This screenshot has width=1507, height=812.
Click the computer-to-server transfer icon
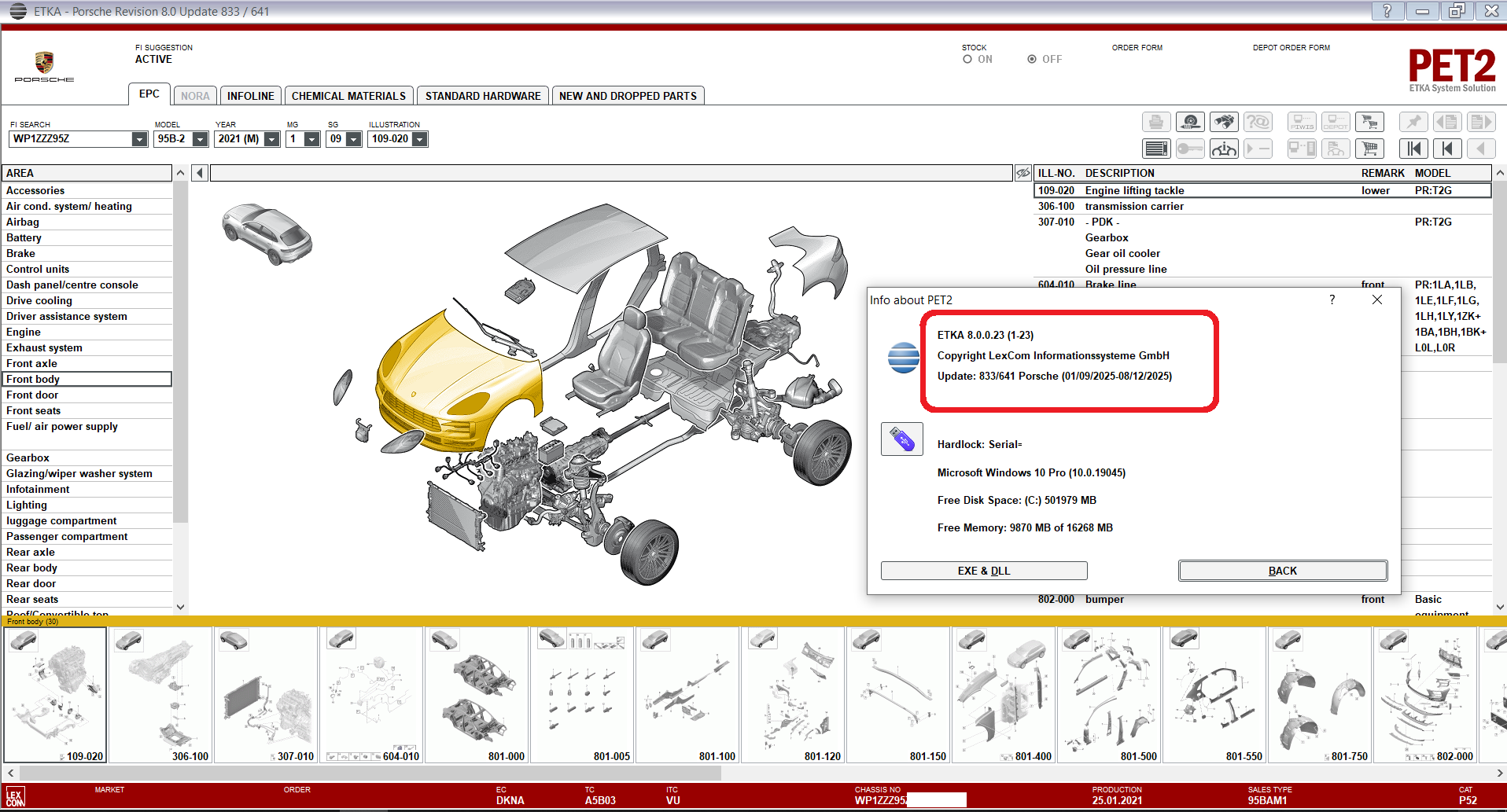pyautogui.click(x=1302, y=149)
